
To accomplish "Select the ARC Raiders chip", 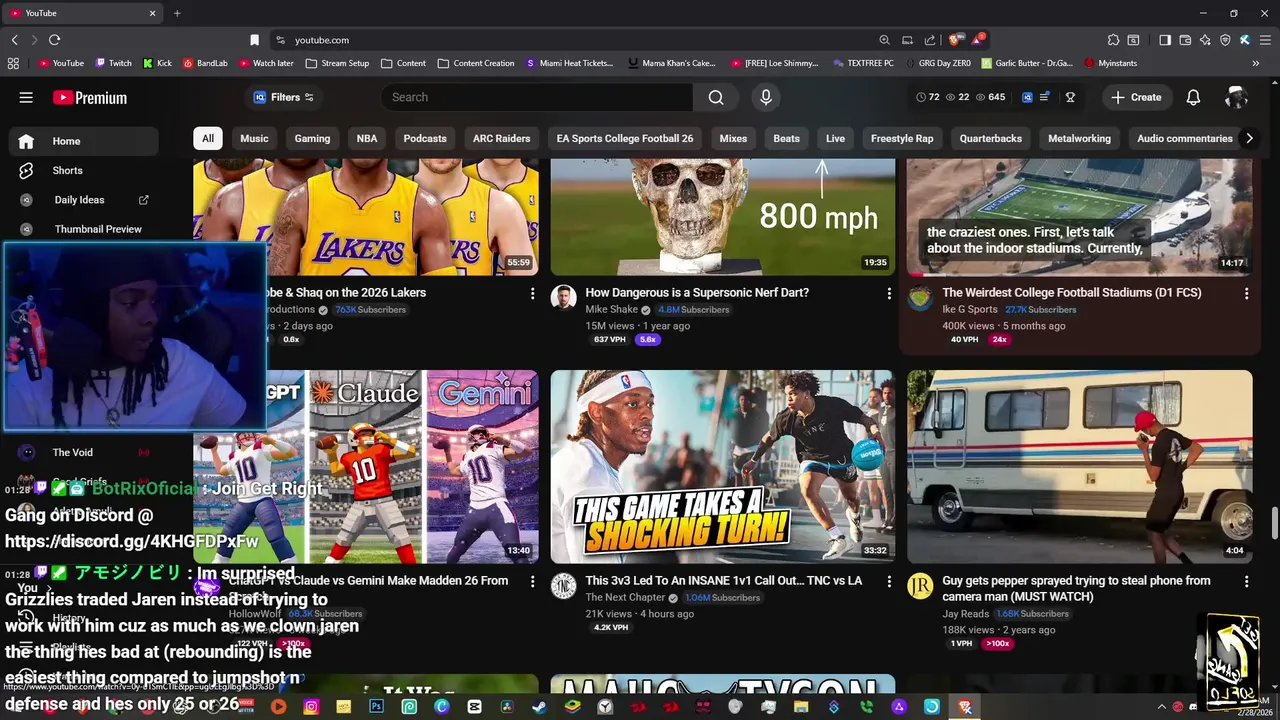I will click(x=501, y=138).
